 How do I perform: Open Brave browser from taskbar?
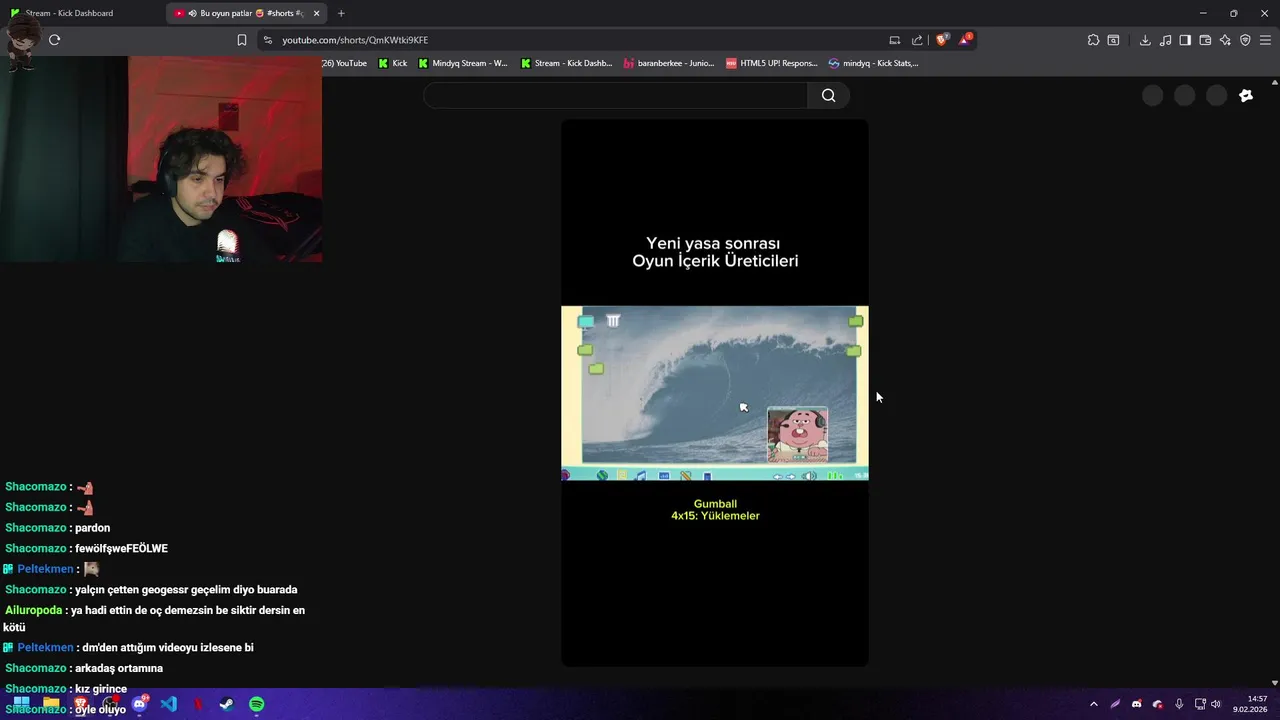81,704
